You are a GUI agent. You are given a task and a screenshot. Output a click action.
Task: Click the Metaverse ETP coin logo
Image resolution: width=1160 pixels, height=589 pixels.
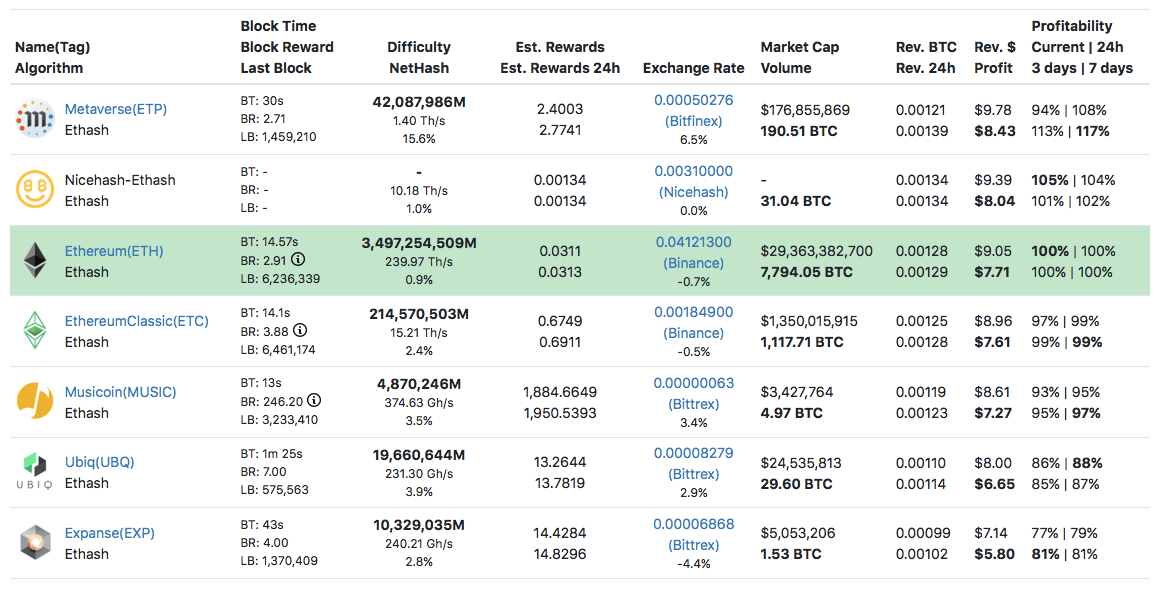(x=35, y=120)
